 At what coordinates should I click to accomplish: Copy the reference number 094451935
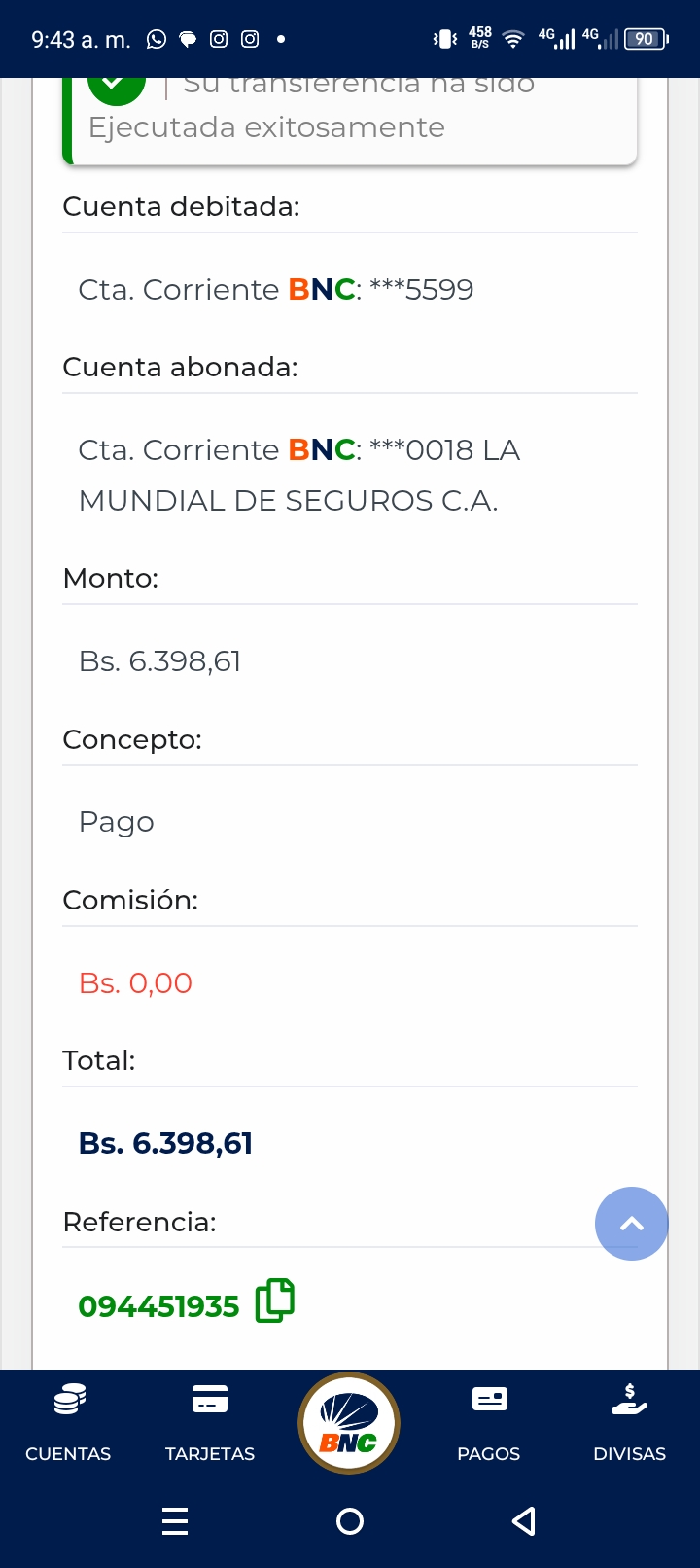click(x=274, y=1301)
